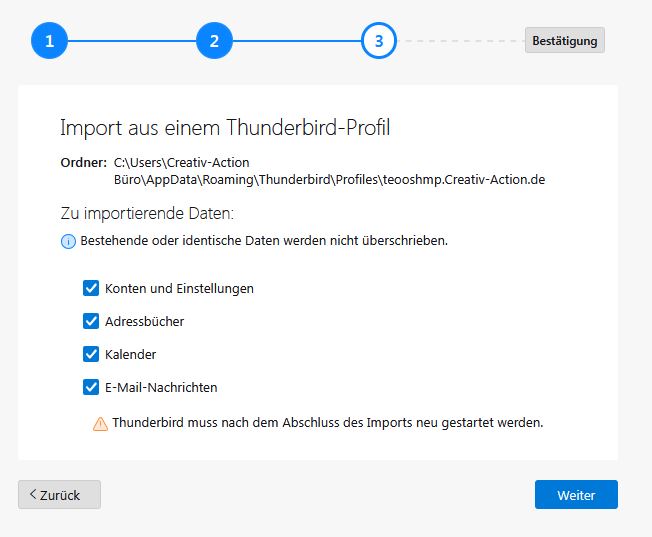
Task: Toggle the Kalender checkbox
Action: (91, 354)
